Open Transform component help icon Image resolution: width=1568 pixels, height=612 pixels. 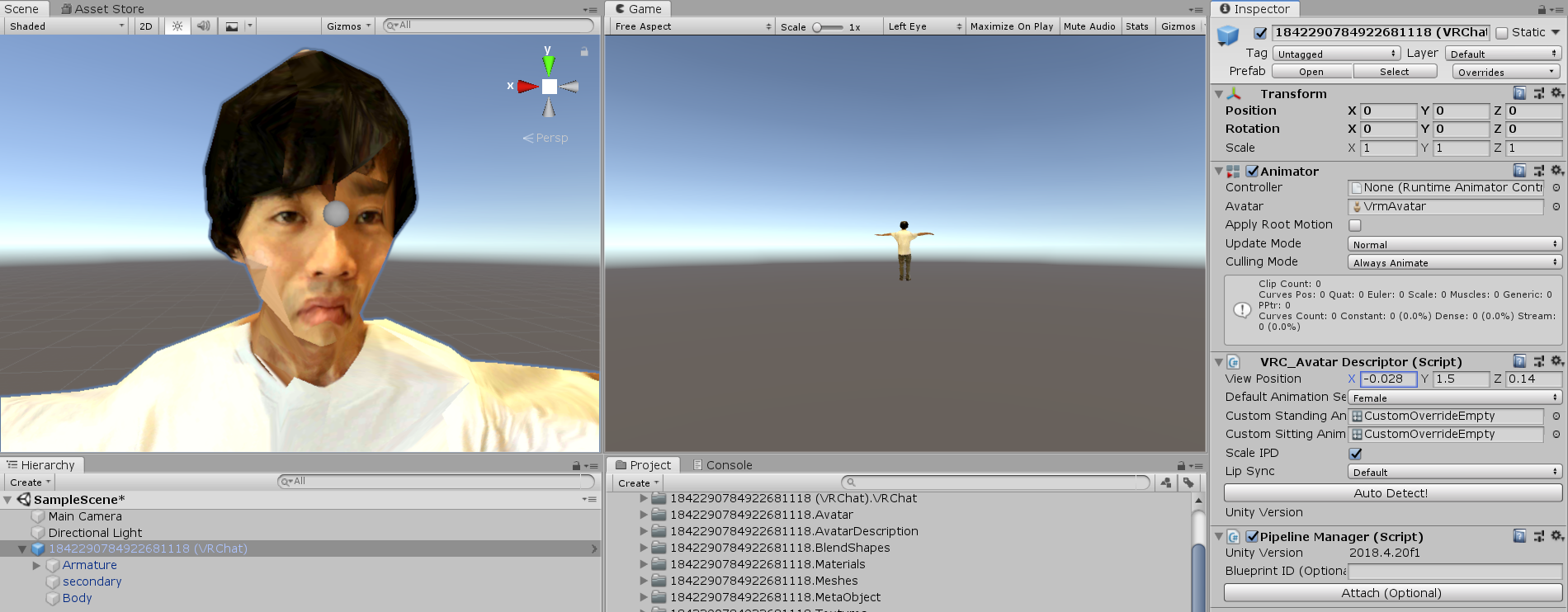click(x=1520, y=93)
